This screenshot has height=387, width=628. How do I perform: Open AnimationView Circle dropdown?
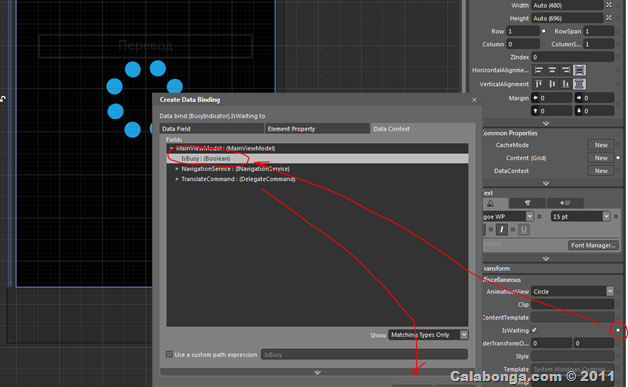click(x=610, y=291)
